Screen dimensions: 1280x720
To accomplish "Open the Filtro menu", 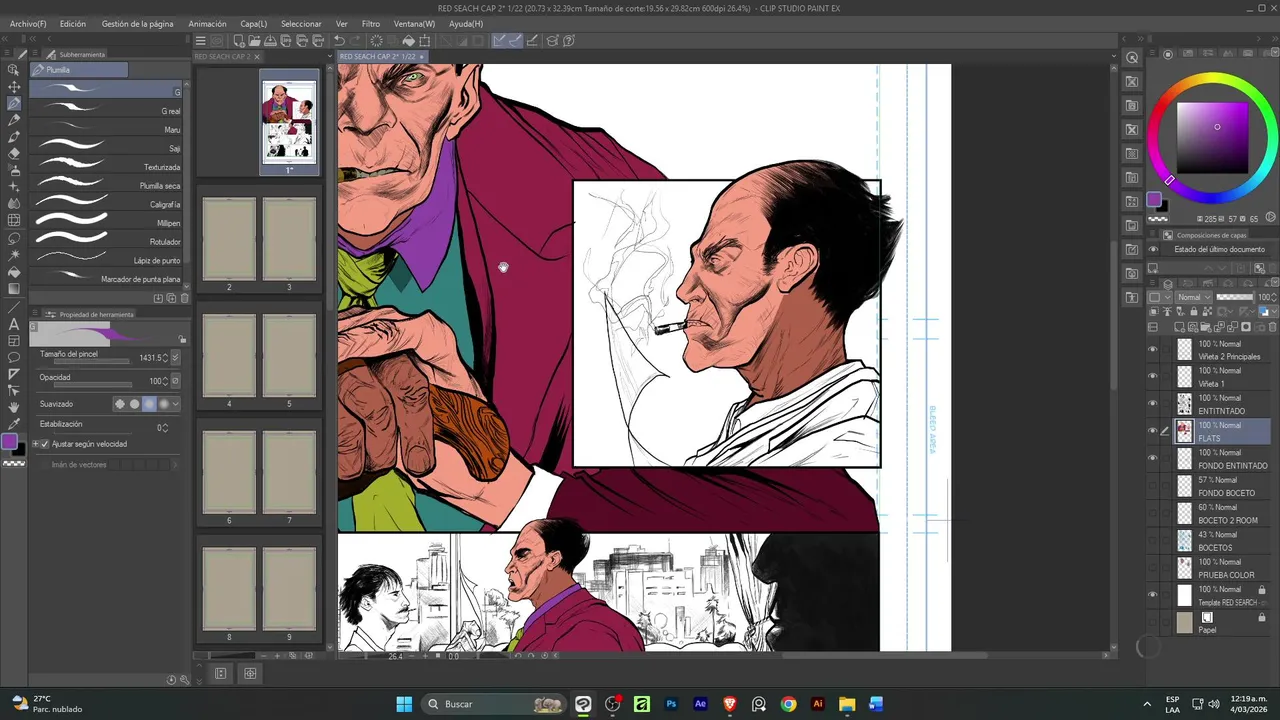I will 371,23.
